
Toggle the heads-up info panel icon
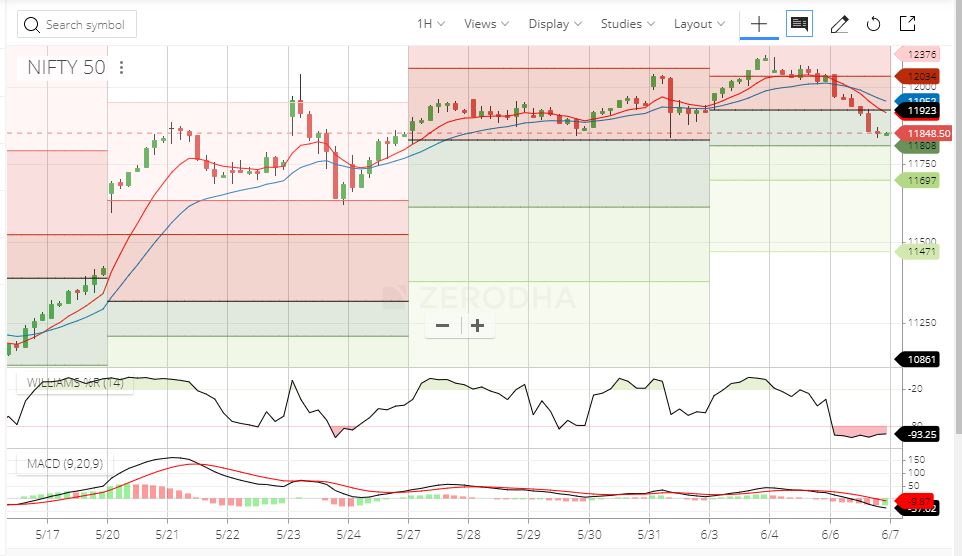click(799, 24)
